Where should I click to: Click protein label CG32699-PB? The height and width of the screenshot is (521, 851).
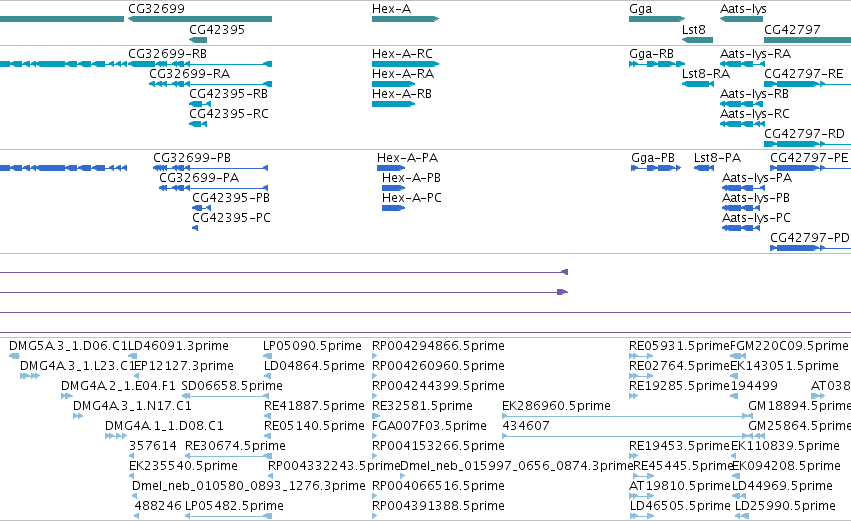click(x=192, y=158)
